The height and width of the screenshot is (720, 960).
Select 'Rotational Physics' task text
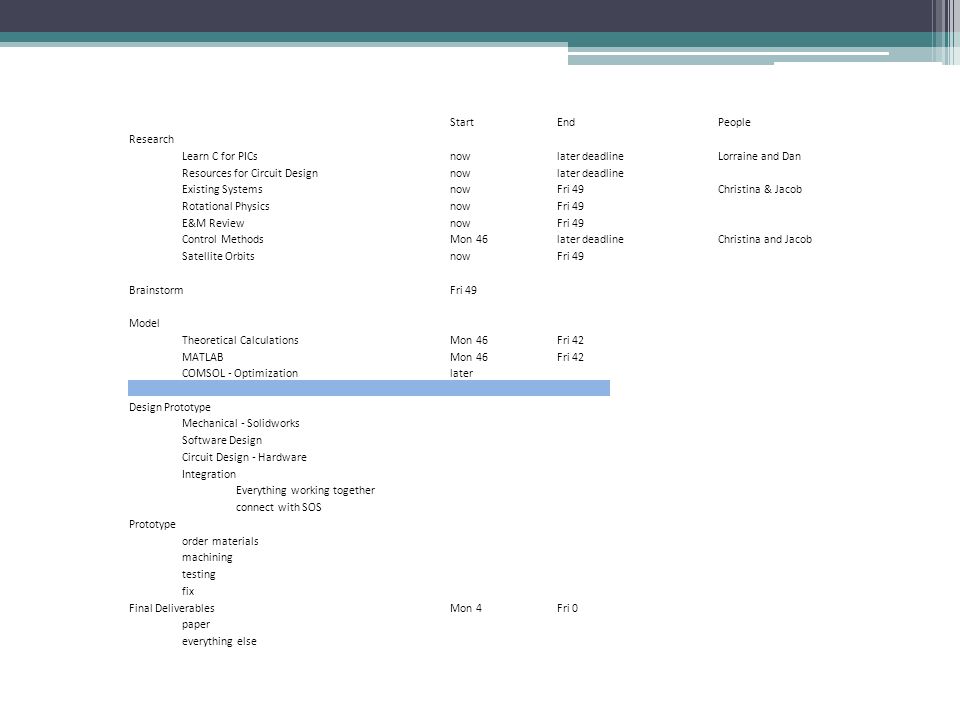pyautogui.click(x=225, y=206)
